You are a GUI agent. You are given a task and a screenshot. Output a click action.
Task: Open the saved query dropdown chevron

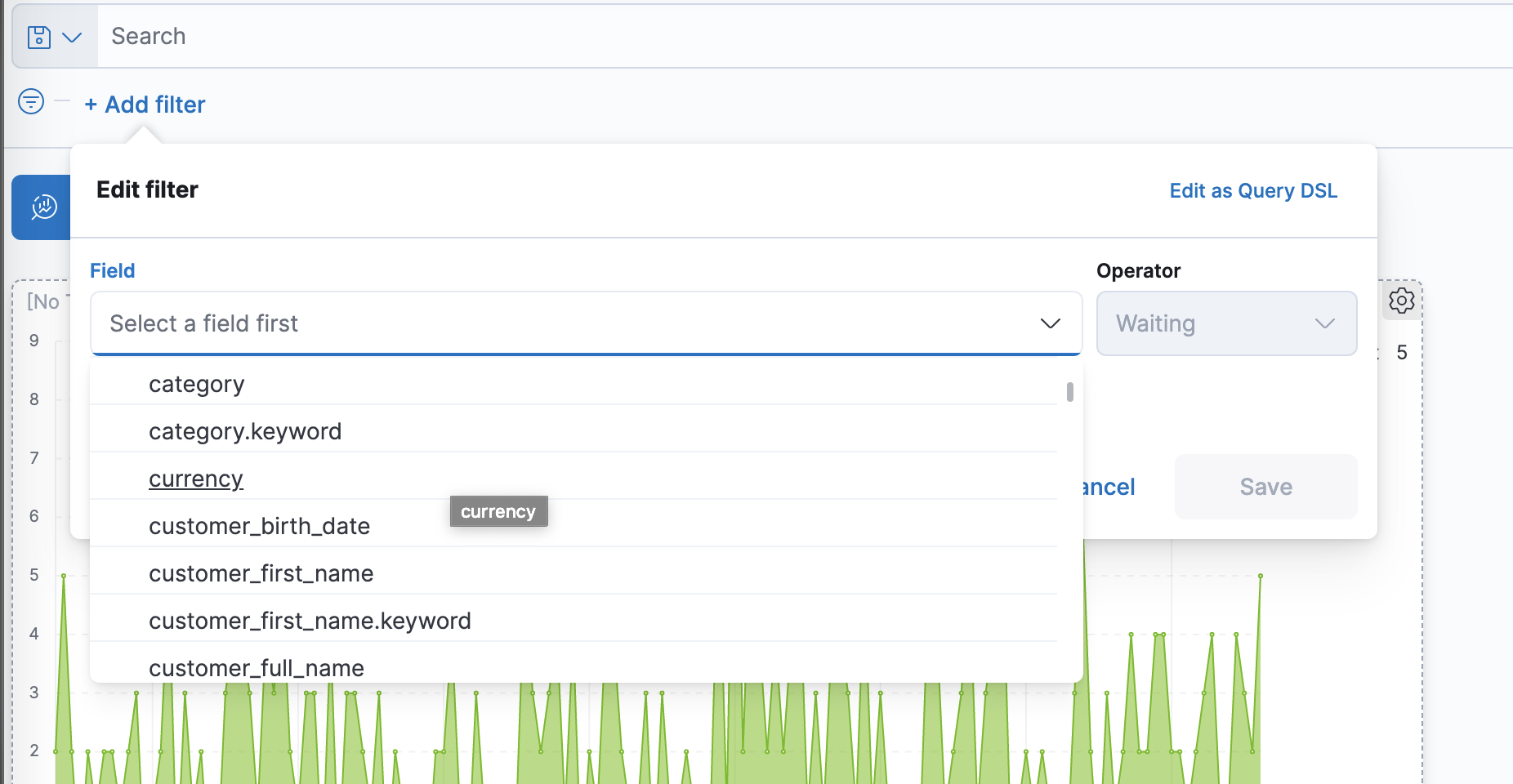point(73,37)
